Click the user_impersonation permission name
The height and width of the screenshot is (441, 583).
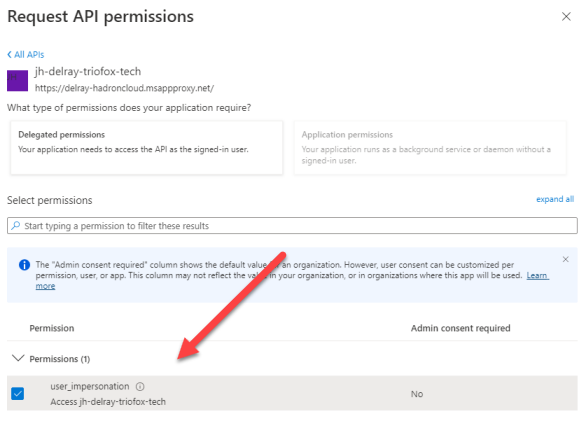pos(90,387)
